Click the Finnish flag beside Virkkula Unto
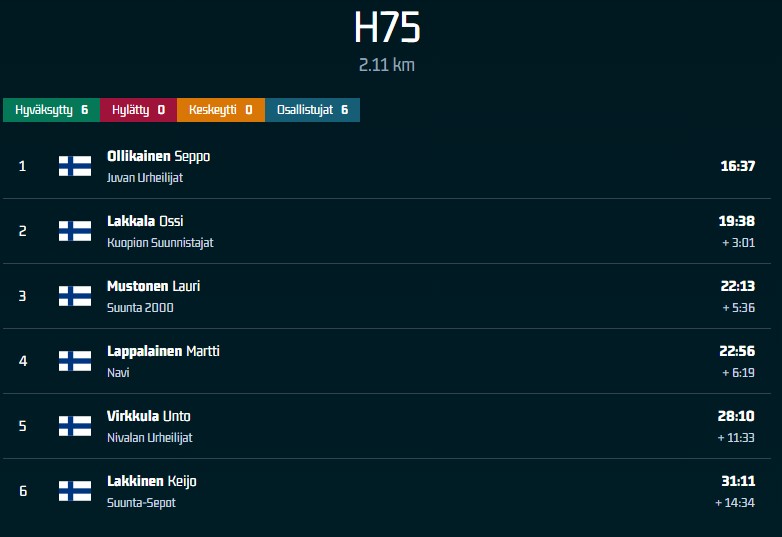Viewport: 782px width, 537px height. click(75, 426)
